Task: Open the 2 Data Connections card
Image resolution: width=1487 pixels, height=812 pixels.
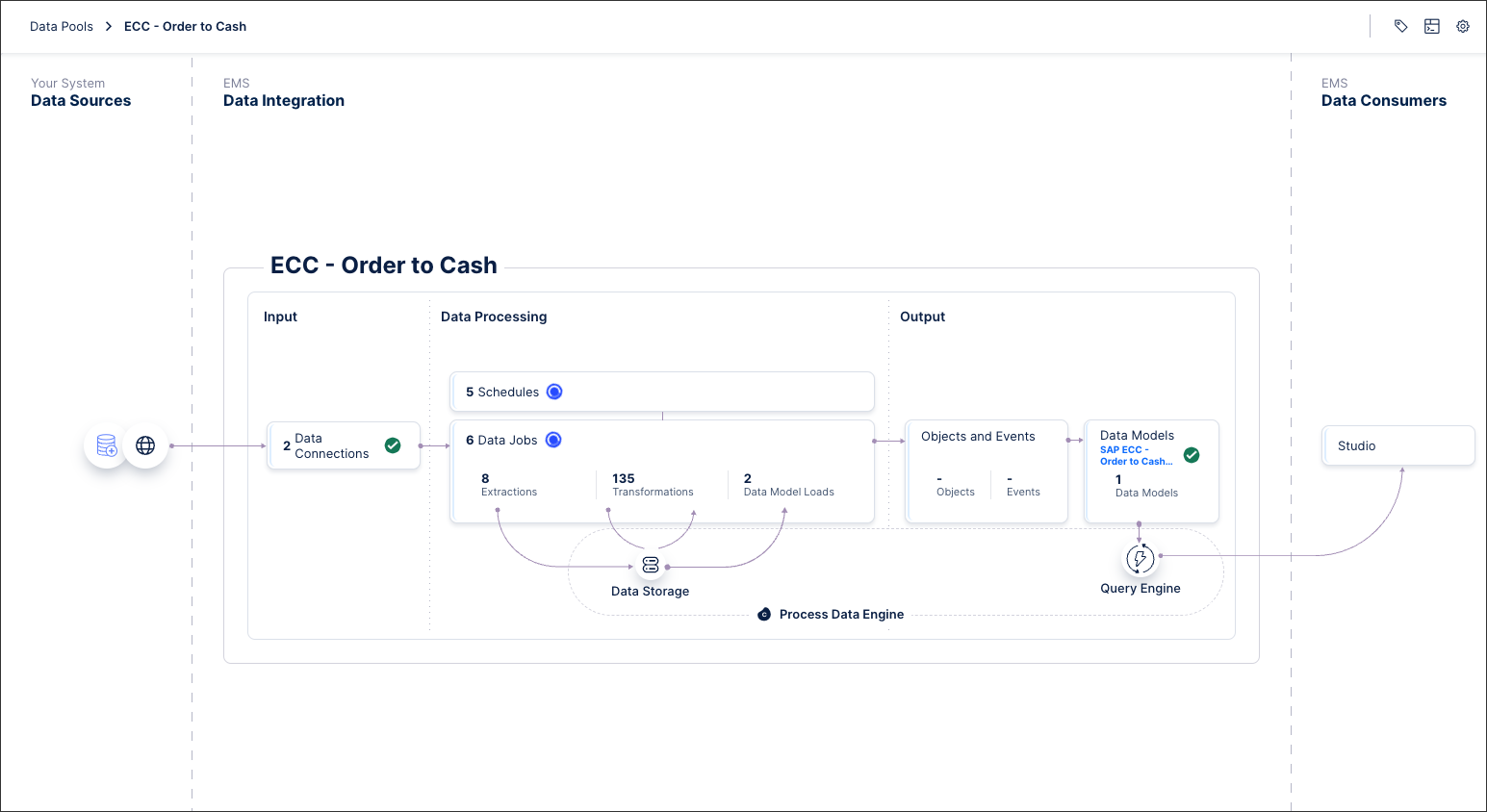Action: (344, 445)
